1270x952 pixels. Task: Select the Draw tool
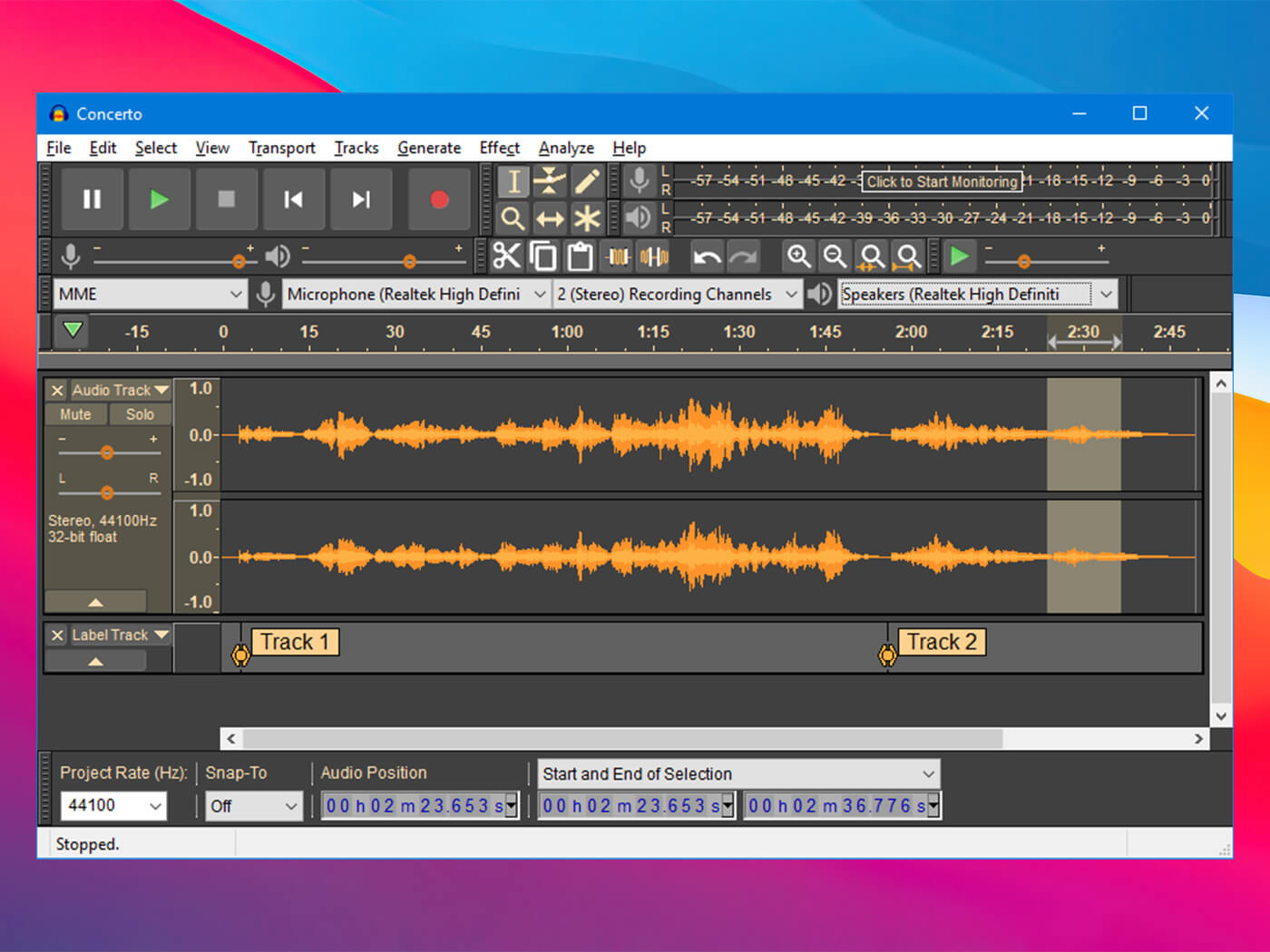point(587,180)
